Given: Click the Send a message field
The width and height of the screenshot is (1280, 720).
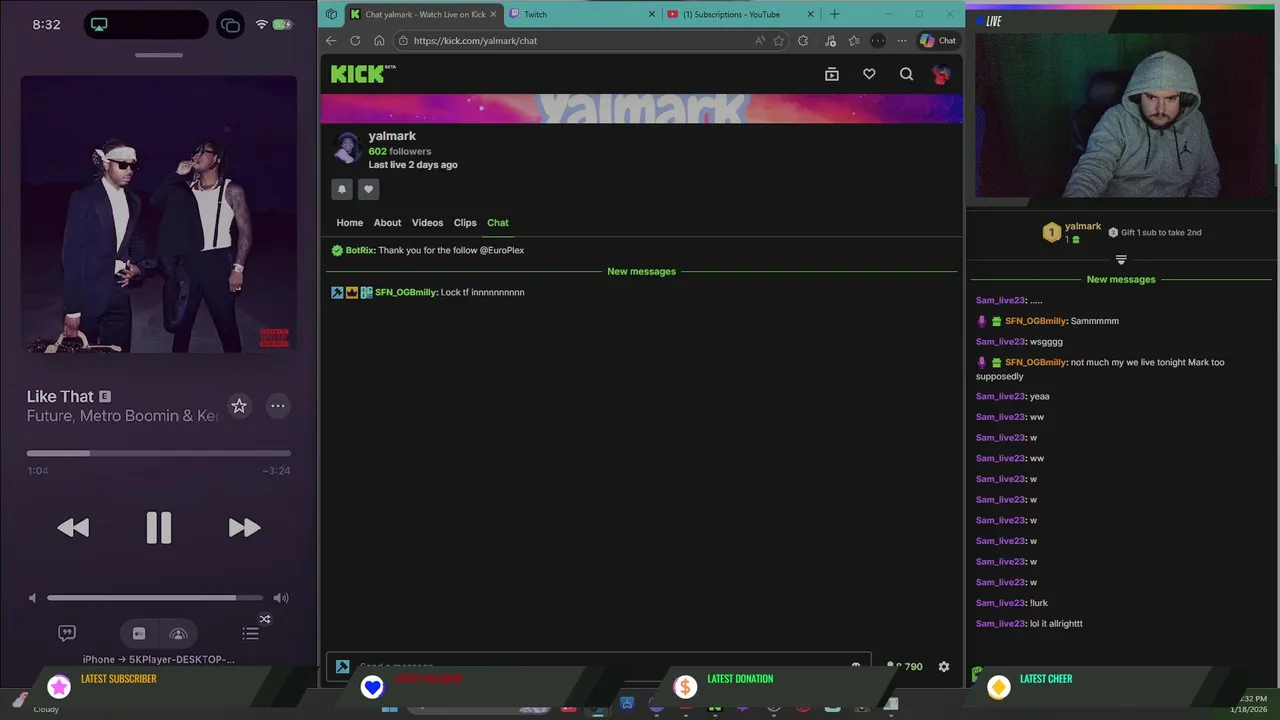Looking at the screenshot, I should [x=598, y=666].
